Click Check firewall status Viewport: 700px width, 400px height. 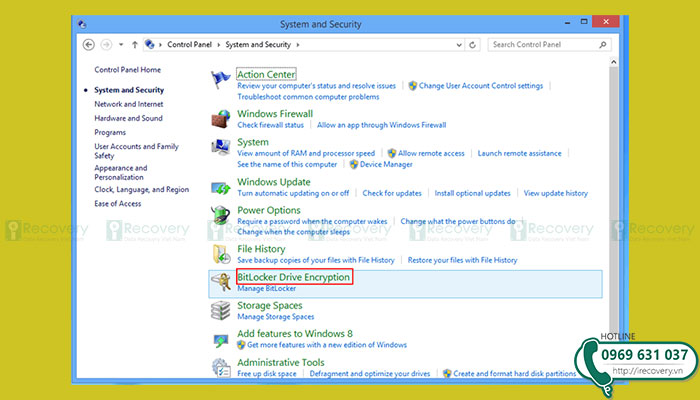[x=271, y=125]
